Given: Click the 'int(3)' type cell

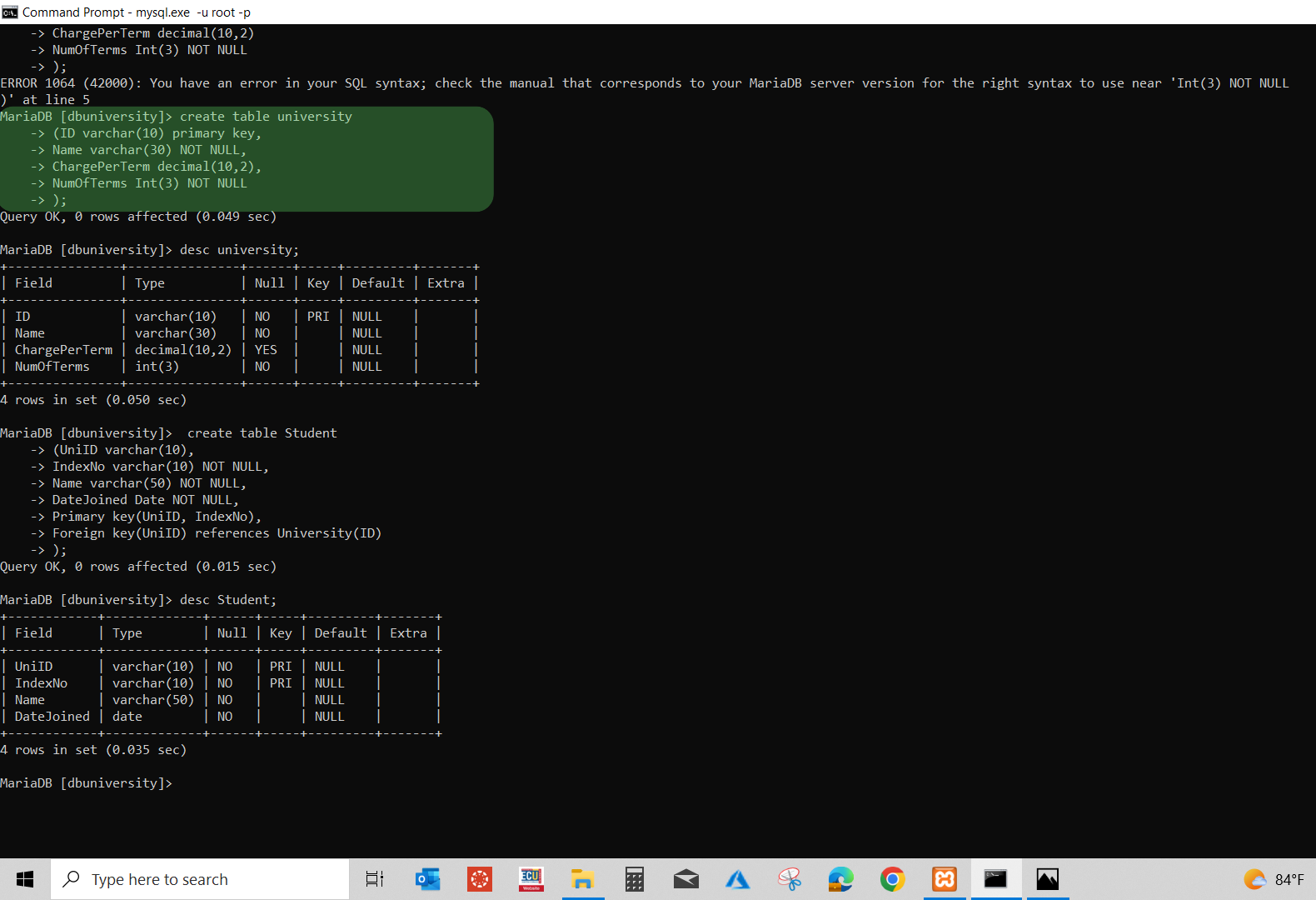Looking at the screenshot, I should click(157, 367).
